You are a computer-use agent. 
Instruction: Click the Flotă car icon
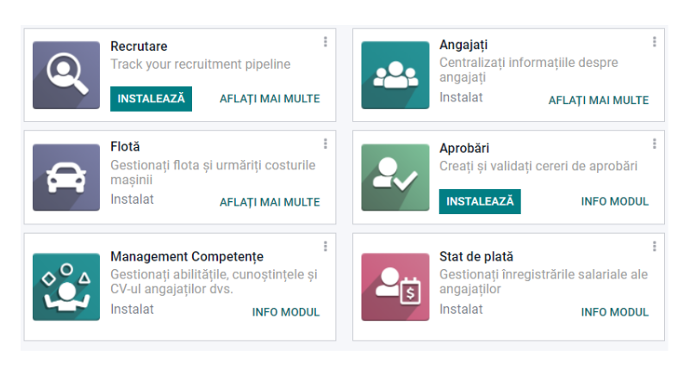66,178
